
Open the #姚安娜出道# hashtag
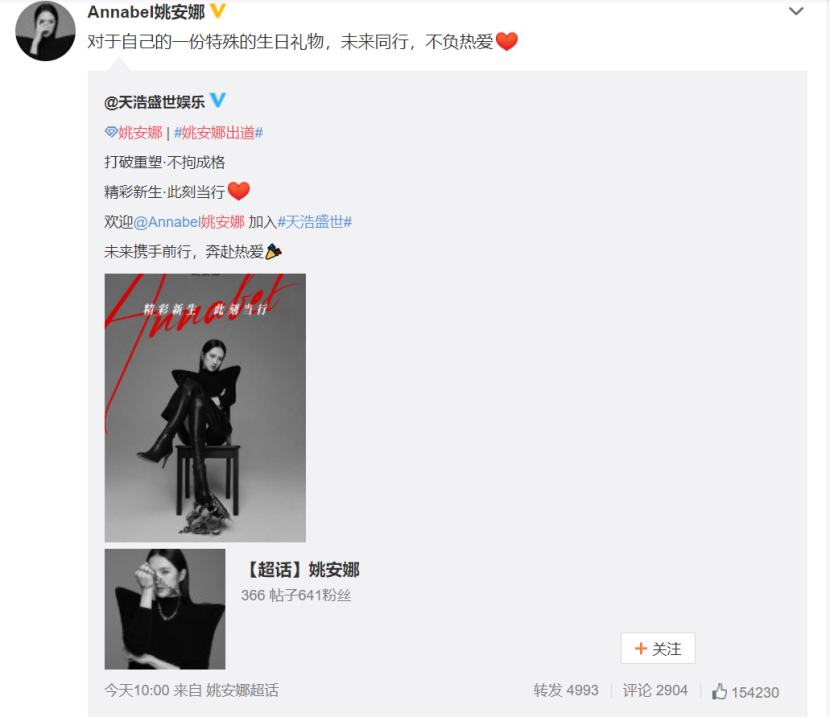pos(219,132)
